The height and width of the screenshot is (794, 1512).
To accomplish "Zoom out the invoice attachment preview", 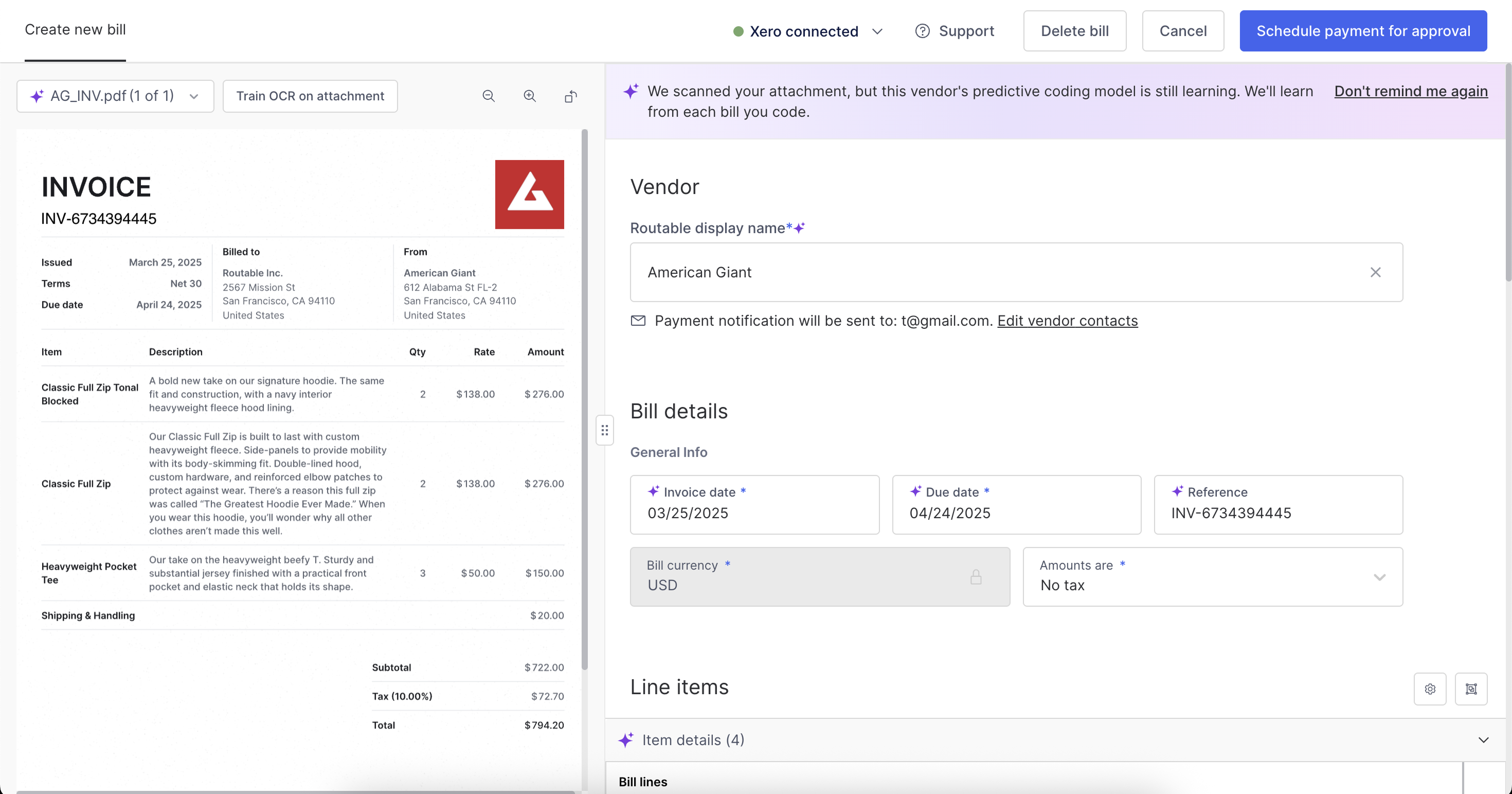I will point(489,96).
